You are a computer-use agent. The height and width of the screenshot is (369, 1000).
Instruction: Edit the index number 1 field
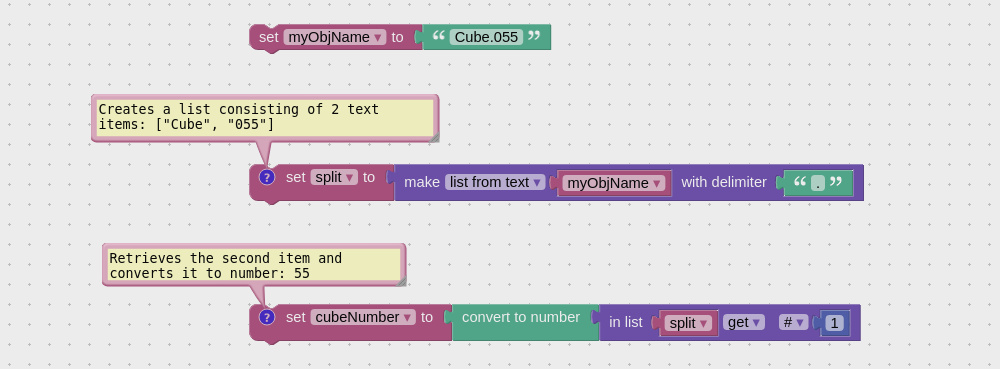click(x=834, y=323)
